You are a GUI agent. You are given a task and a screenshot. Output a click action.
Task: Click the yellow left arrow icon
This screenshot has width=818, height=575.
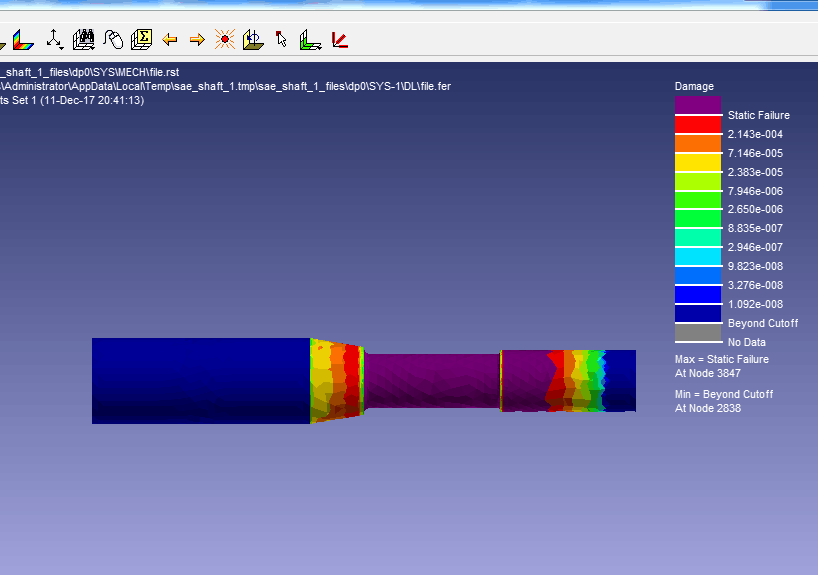coord(170,40)
